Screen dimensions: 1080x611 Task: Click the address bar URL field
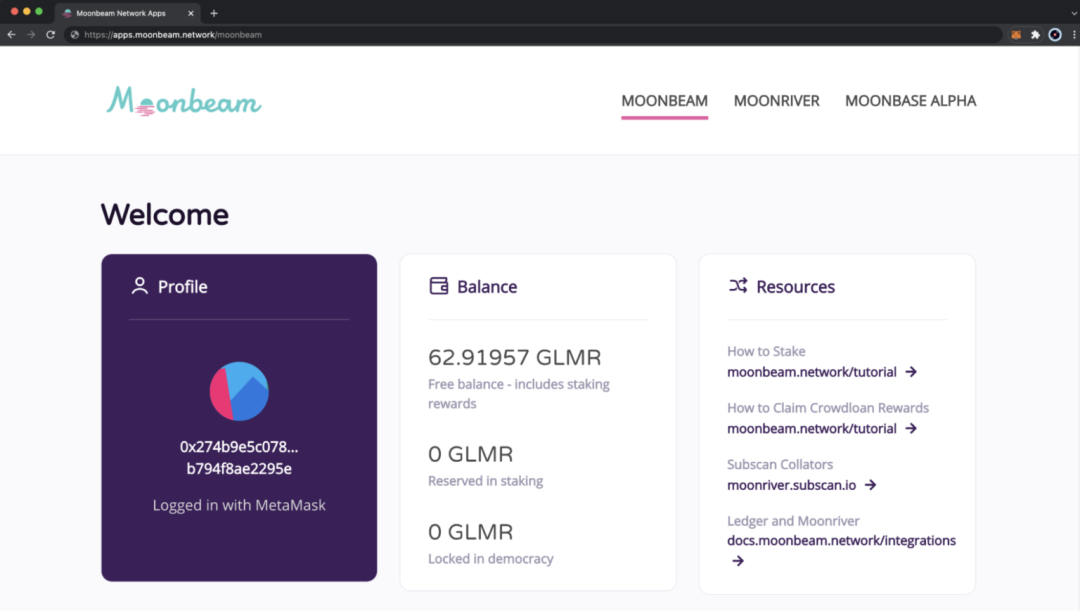[x=532, y=34]
